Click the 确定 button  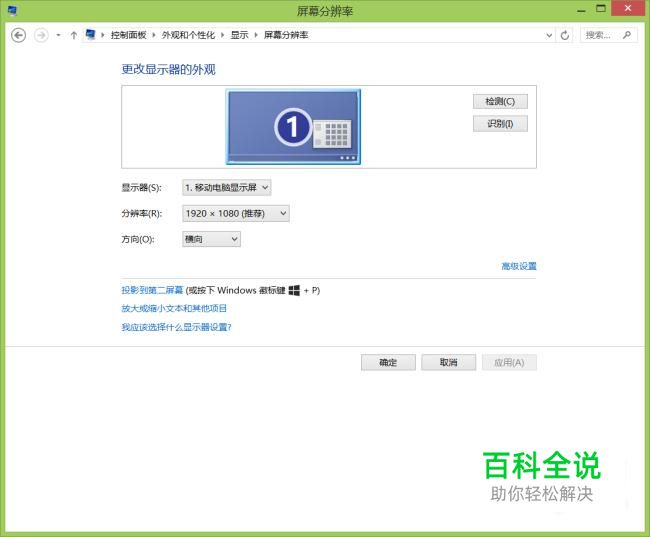tap(388, 362)
